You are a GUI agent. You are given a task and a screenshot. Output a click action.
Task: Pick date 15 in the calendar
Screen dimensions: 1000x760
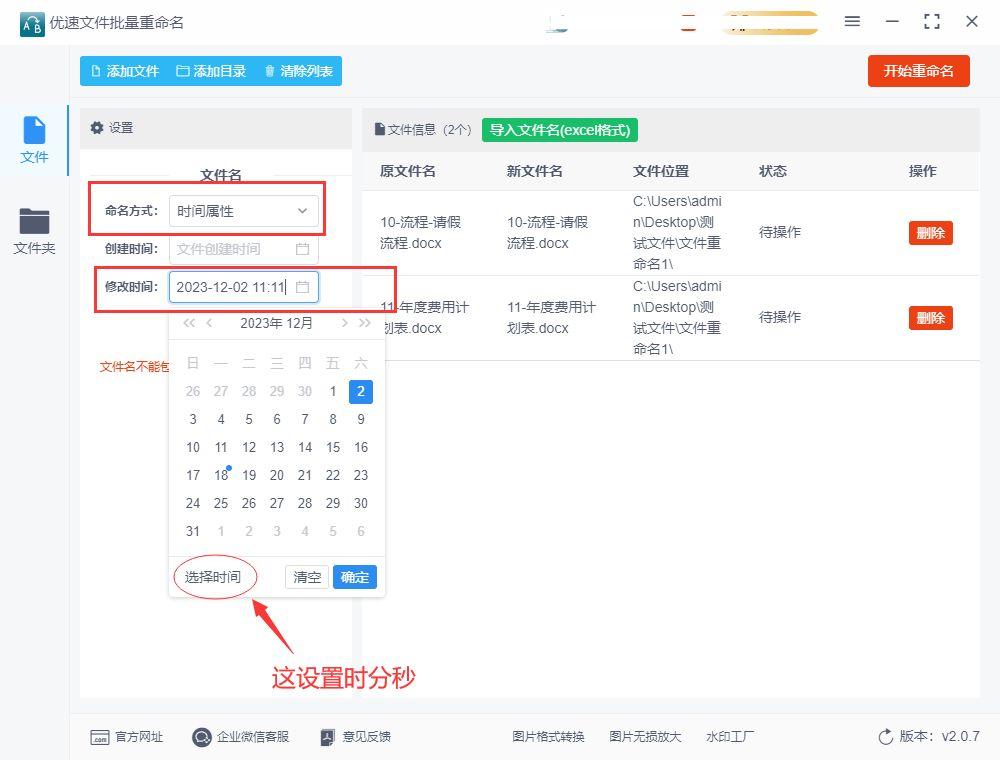coord(333,448)
